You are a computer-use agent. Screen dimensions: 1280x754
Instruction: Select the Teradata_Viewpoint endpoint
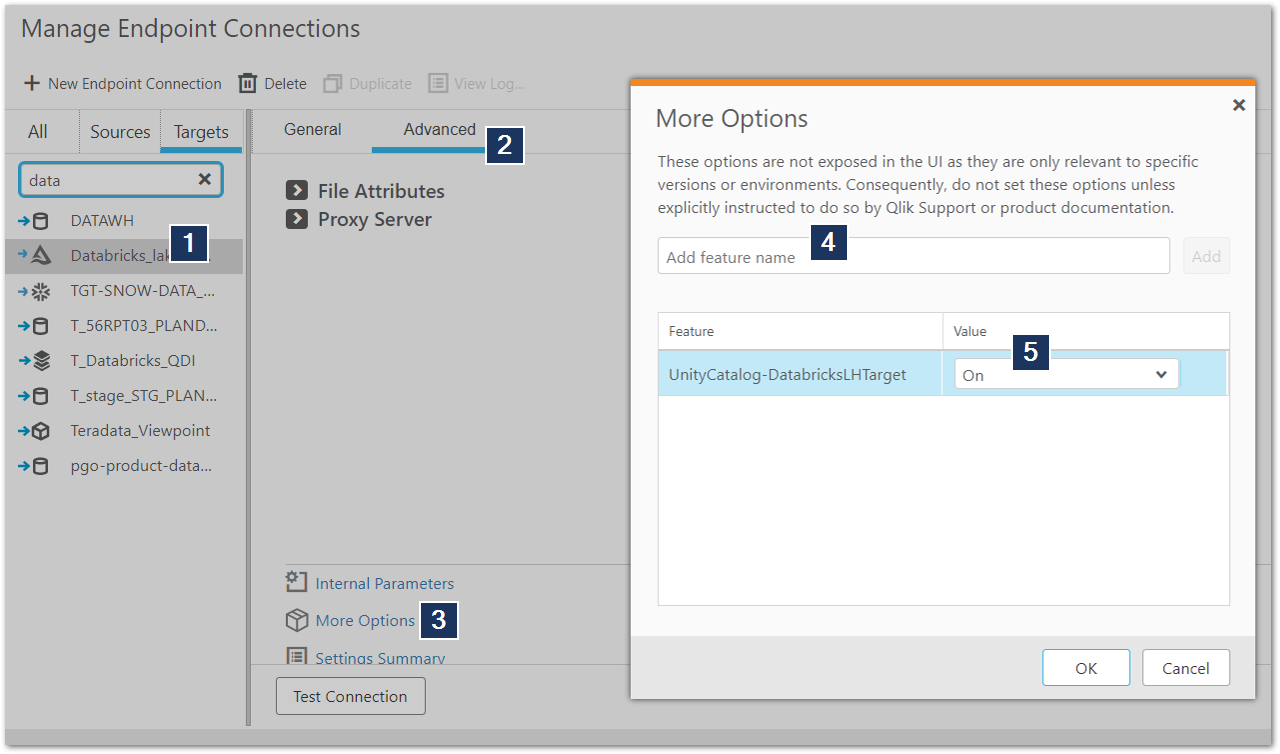[x=140, y=431]
